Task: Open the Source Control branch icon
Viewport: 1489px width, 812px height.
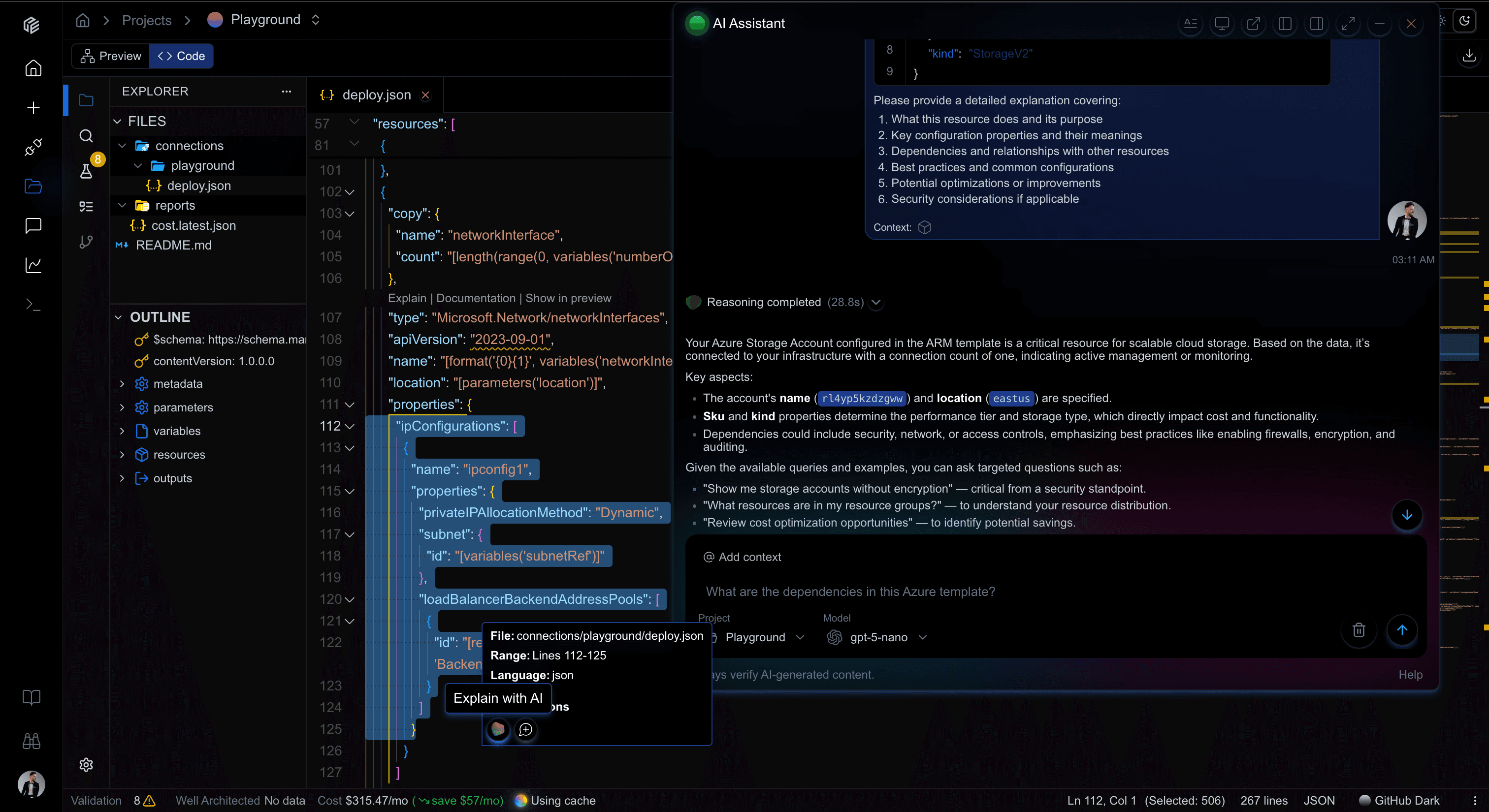Action: tap(86, 242)
